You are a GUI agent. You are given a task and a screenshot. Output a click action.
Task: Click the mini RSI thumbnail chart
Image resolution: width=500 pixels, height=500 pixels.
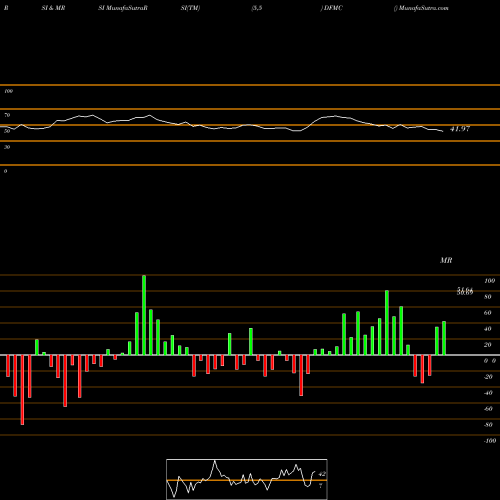click(247, 479)
